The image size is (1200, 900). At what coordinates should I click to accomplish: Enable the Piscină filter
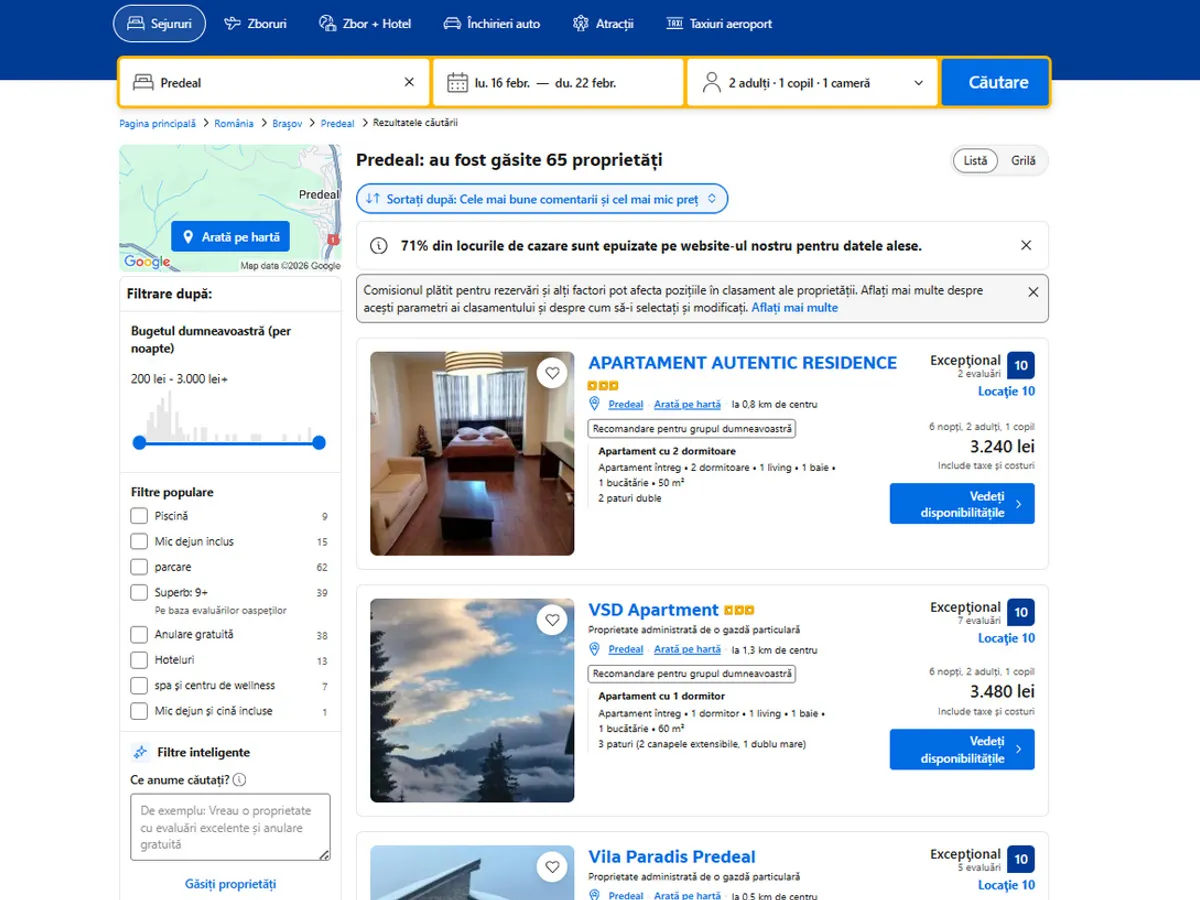pyautogui.click(x=139, y=515)
